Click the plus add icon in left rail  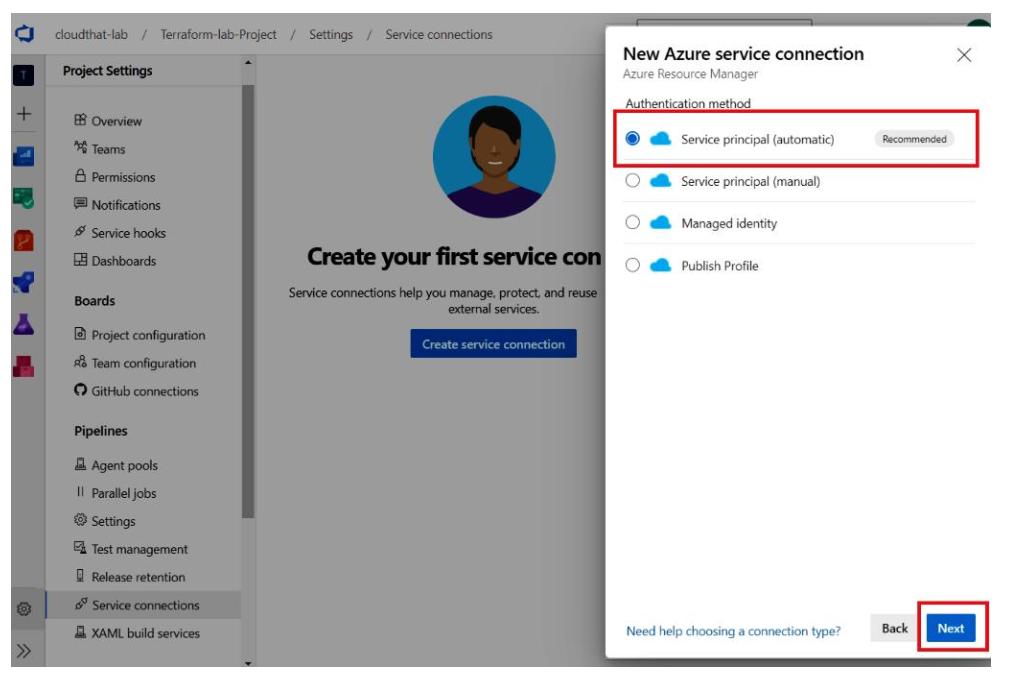[24, 114]
